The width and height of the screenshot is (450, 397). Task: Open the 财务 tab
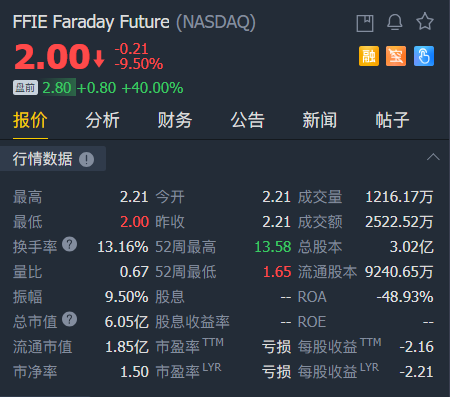175,120
